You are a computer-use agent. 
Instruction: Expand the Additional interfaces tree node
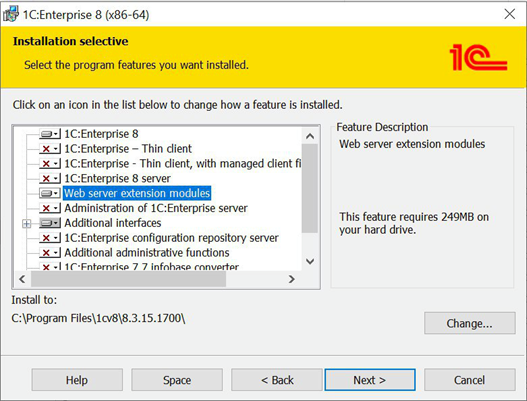tap(27, 224)
